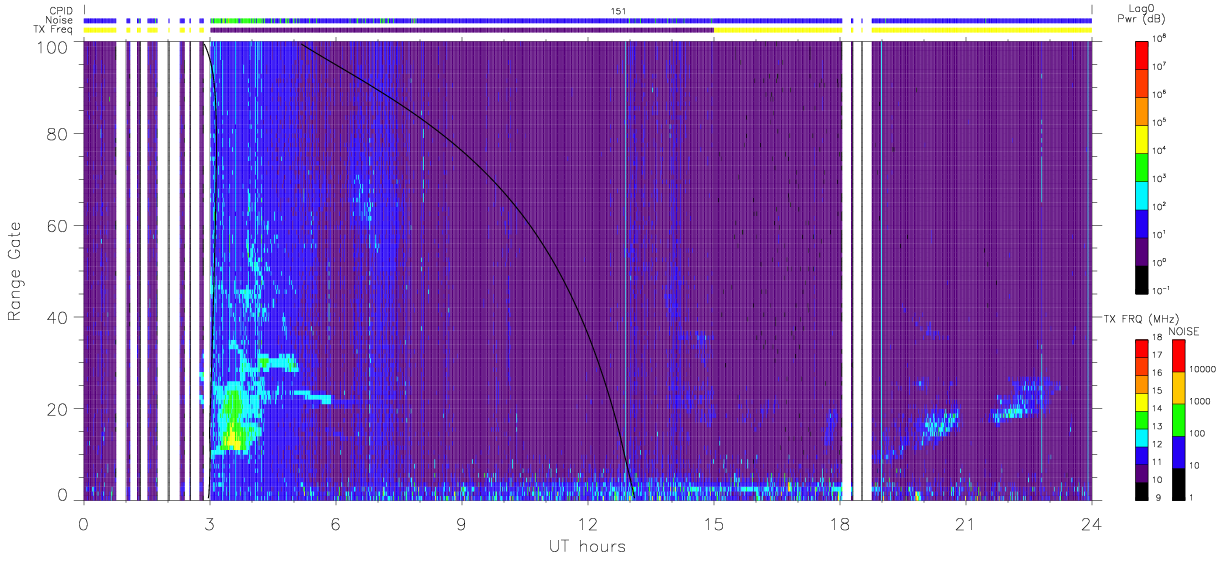The width and height of the screenshot is (1228, 567).
Task: Click the "80" tick on the Range Gate axis
Action: (57, 134)
